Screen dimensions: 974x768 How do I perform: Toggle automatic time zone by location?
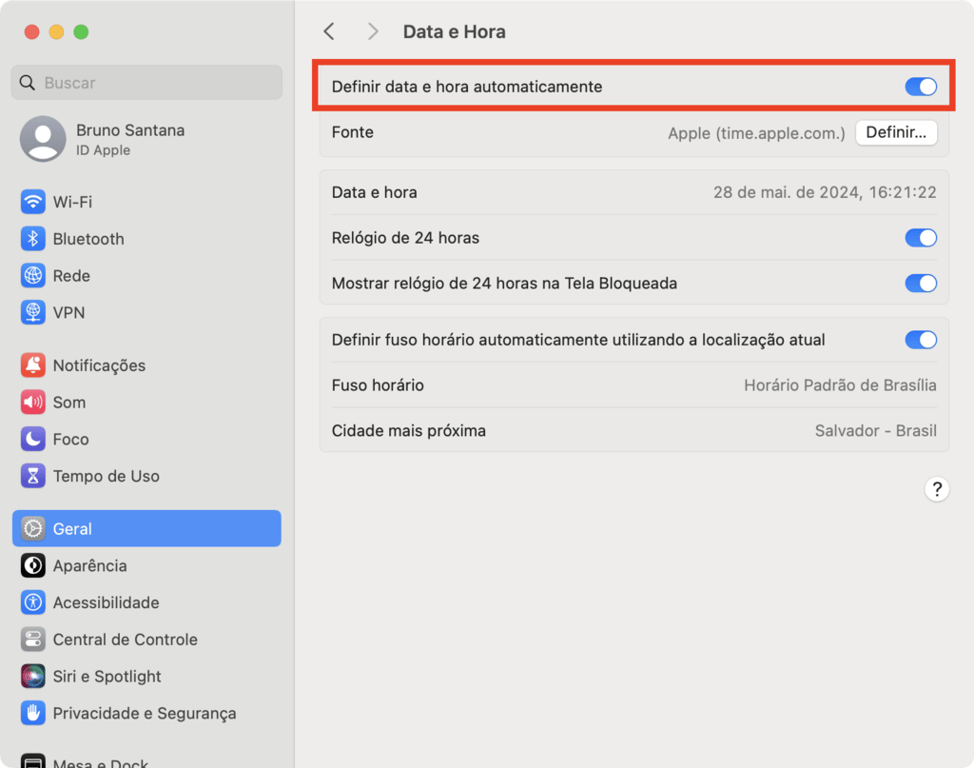(x=920, y=339)
